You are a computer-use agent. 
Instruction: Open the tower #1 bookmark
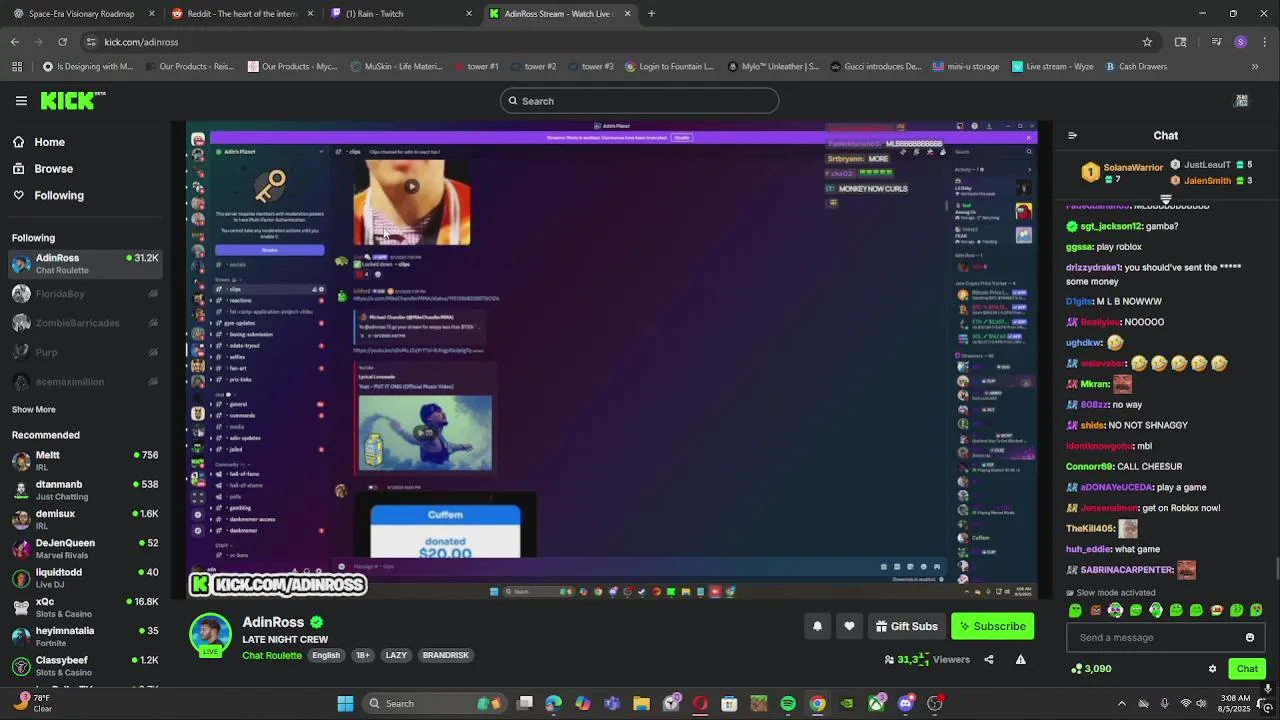click(475, 67)
